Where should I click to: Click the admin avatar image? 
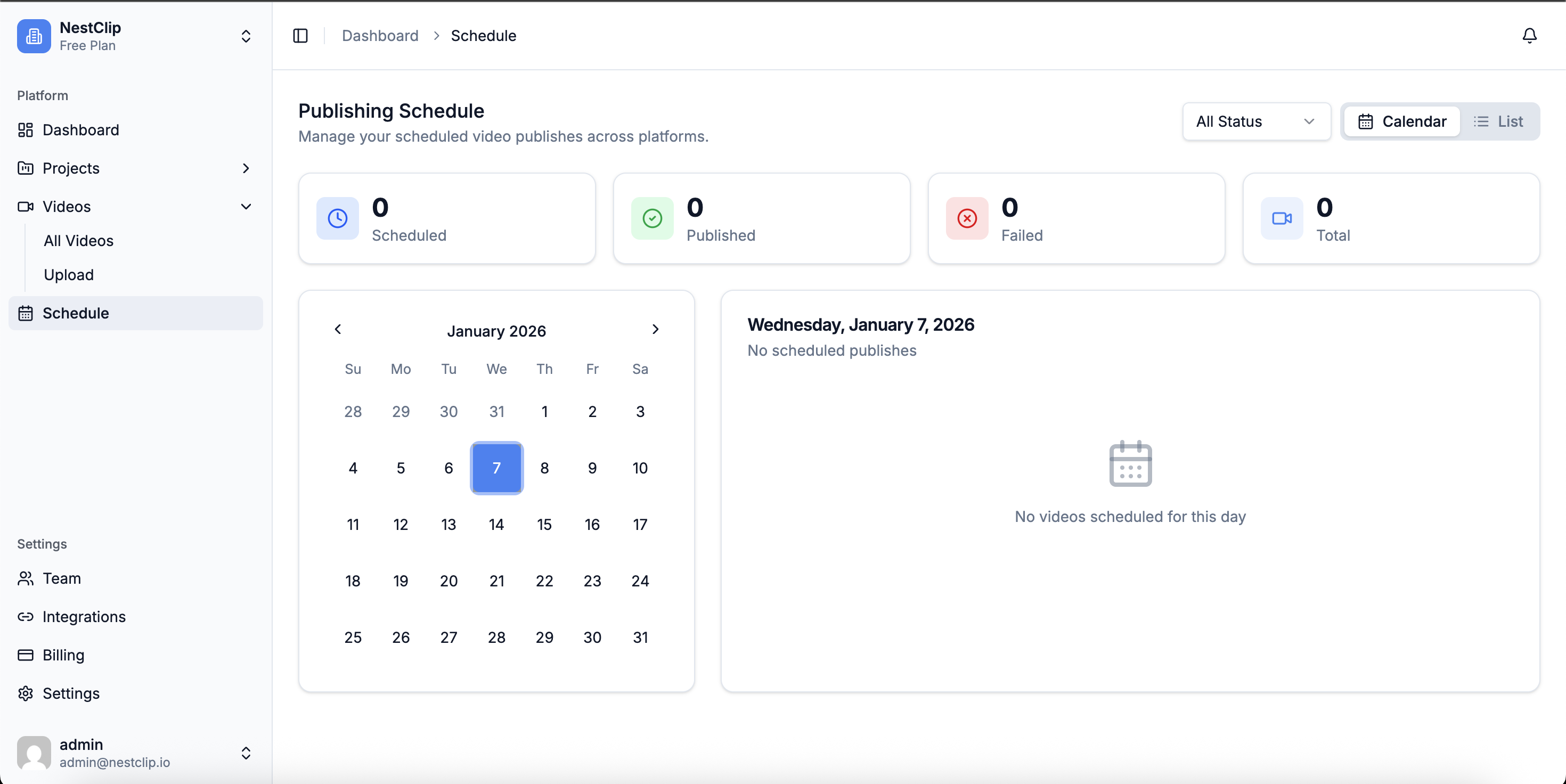34,753
